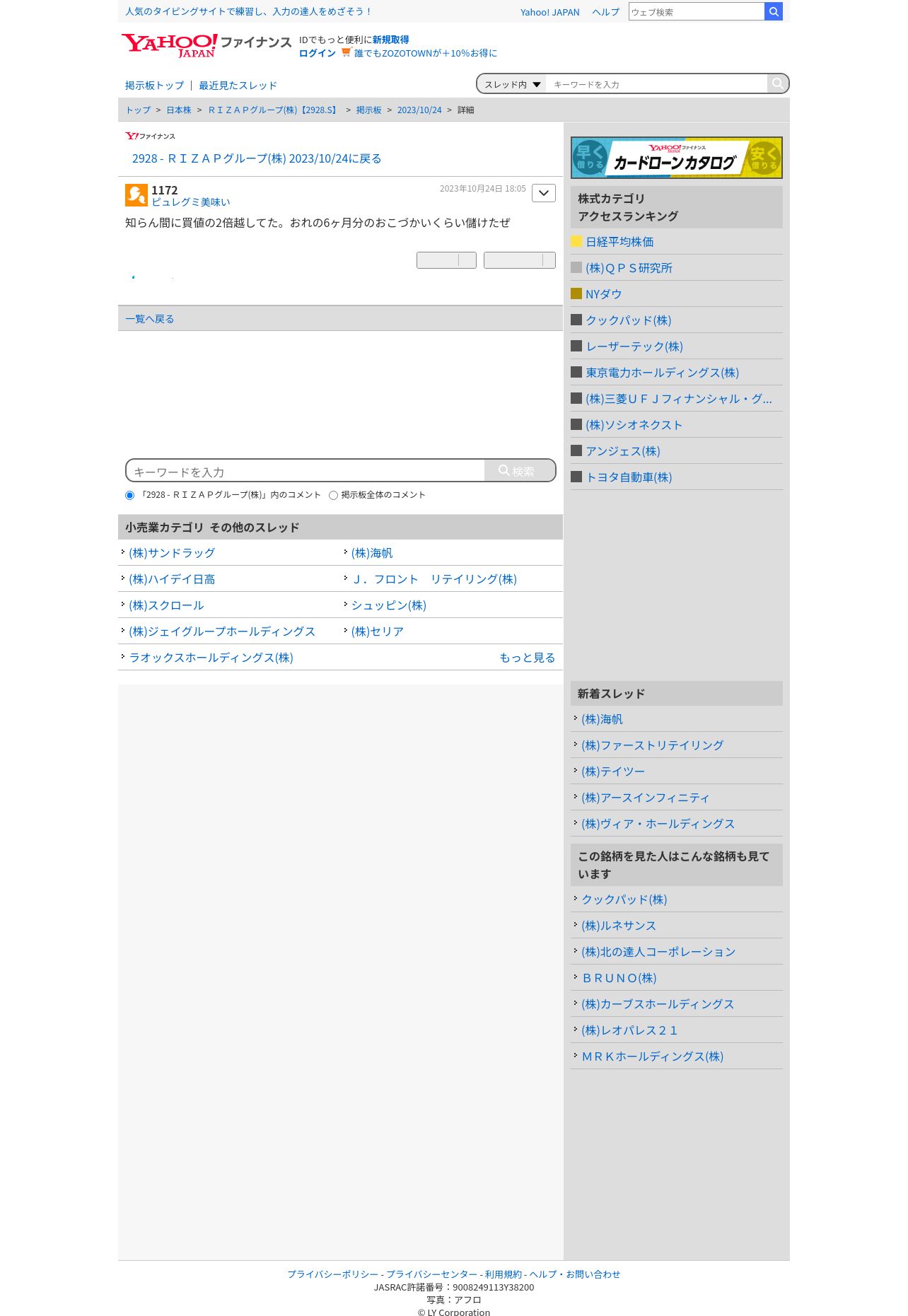Image resolution: width=908 pixels, height=1316 pixels.
Task: Click the large キーワードを入力 comment search field
Action: tap(305, 472)
